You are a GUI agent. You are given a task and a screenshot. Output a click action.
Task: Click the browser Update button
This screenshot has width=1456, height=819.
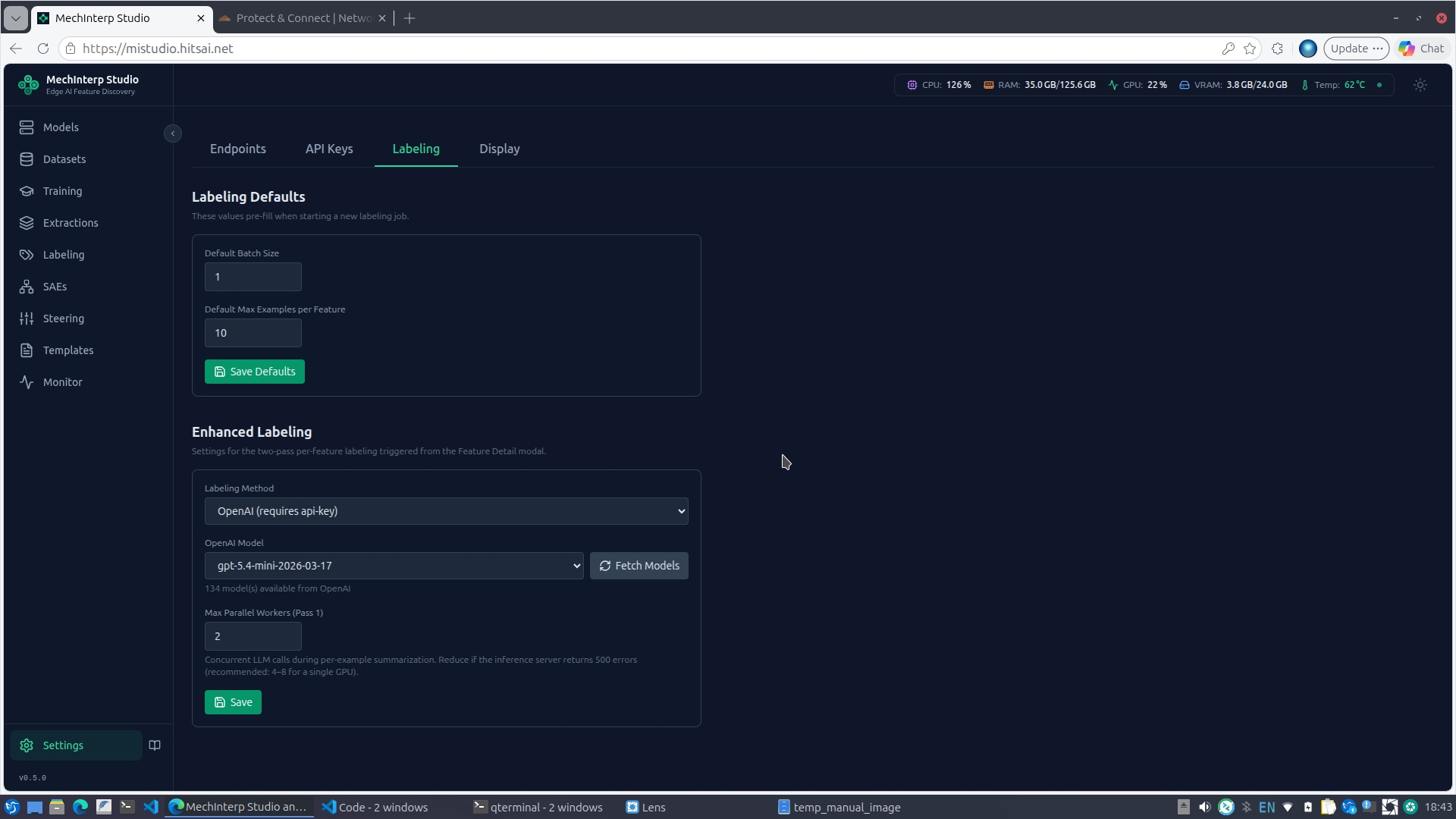[x=1356, y=49]
